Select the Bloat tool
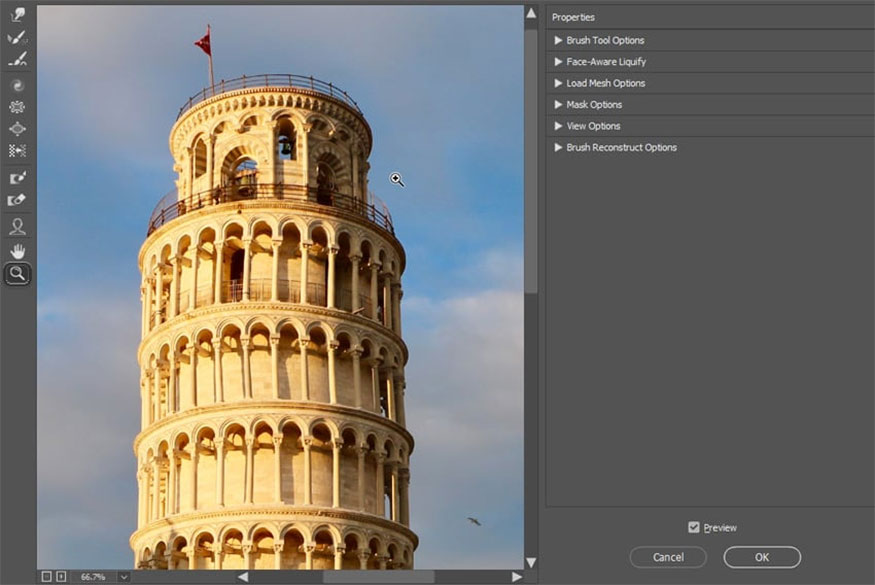Image resolution: width=875 pixels, height=585 pixels. point(17,129)
